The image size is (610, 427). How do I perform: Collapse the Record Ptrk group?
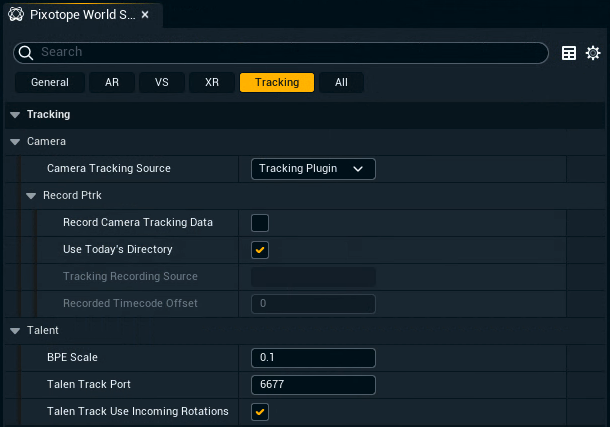(x=31, y=196)
